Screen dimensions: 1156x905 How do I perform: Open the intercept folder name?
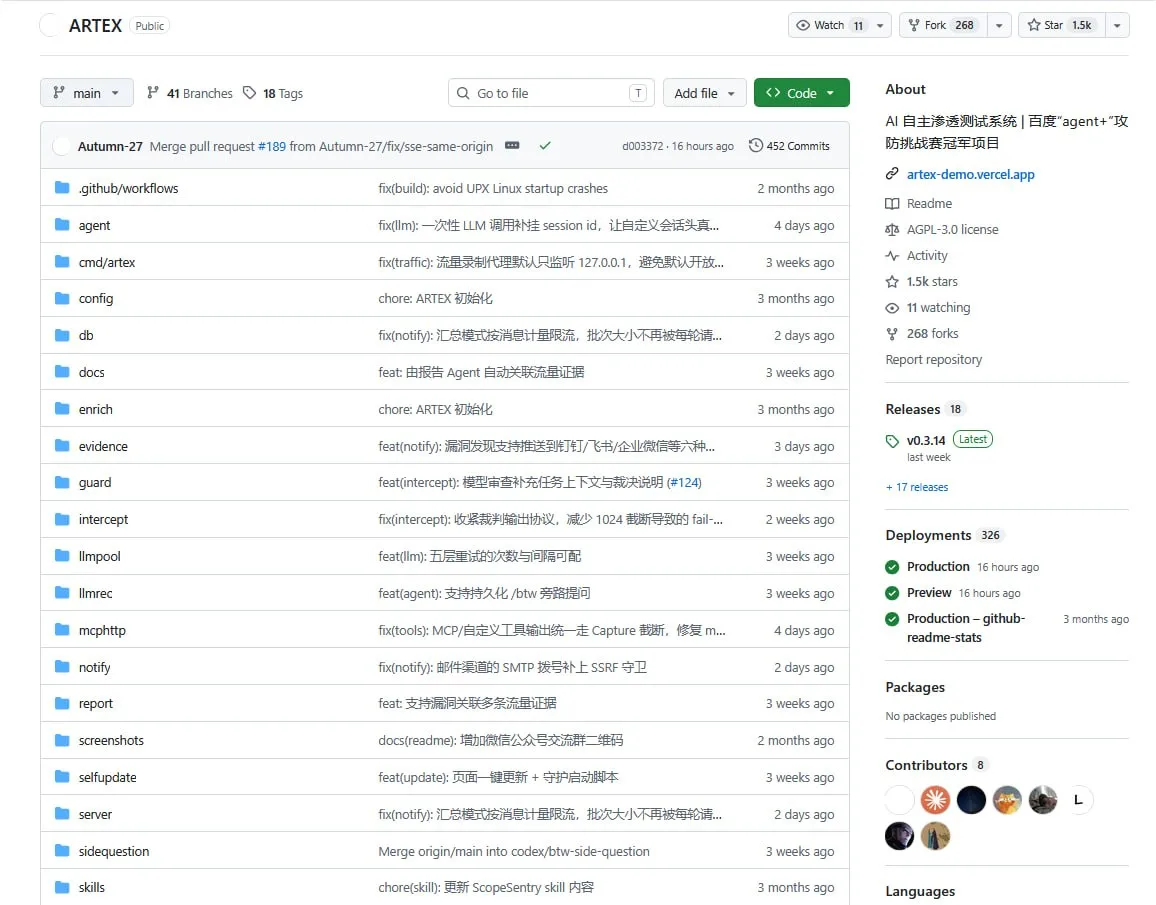[x=103, y=519]
